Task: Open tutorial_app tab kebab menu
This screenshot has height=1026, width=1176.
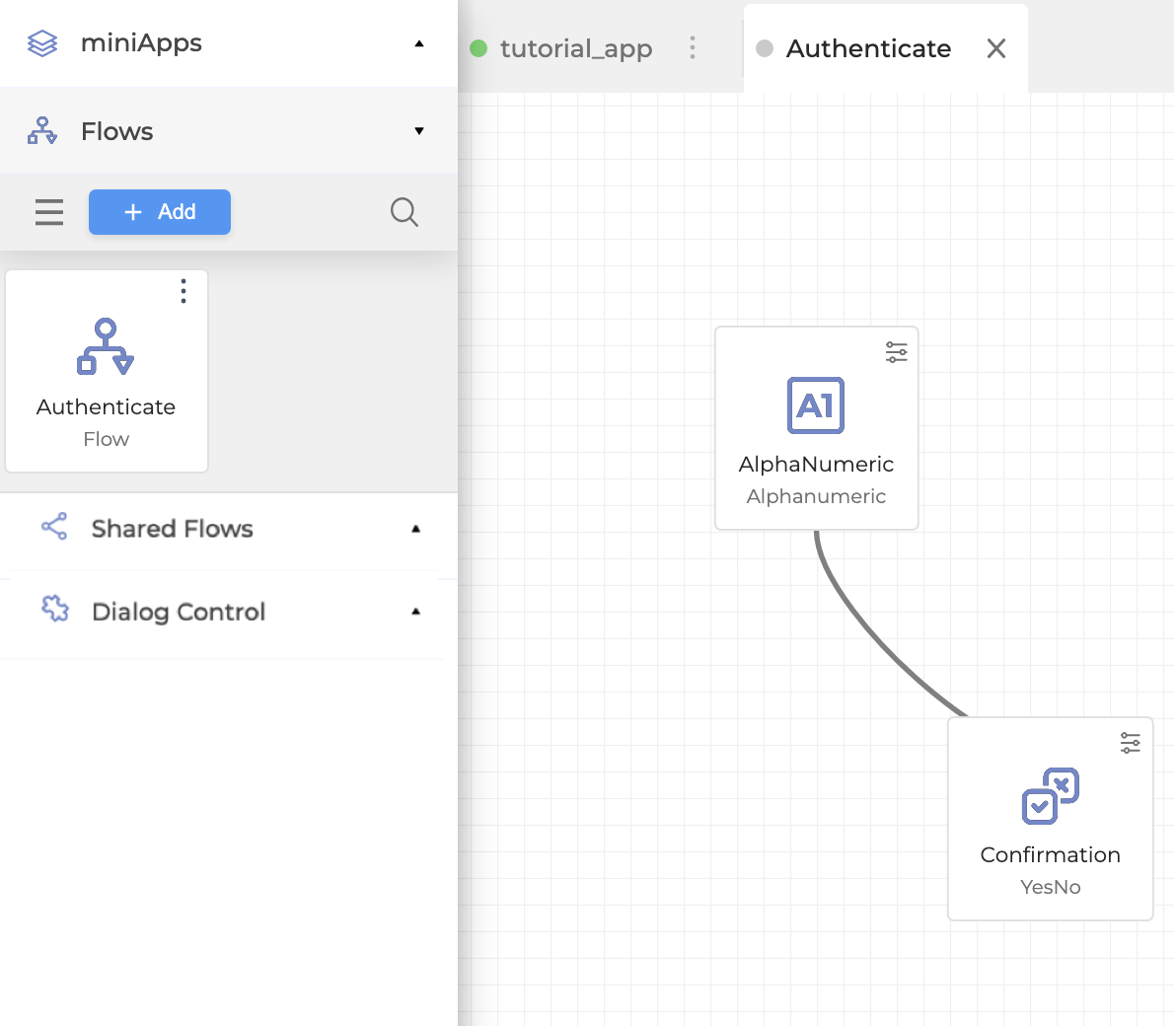Action: coord(693,48)
